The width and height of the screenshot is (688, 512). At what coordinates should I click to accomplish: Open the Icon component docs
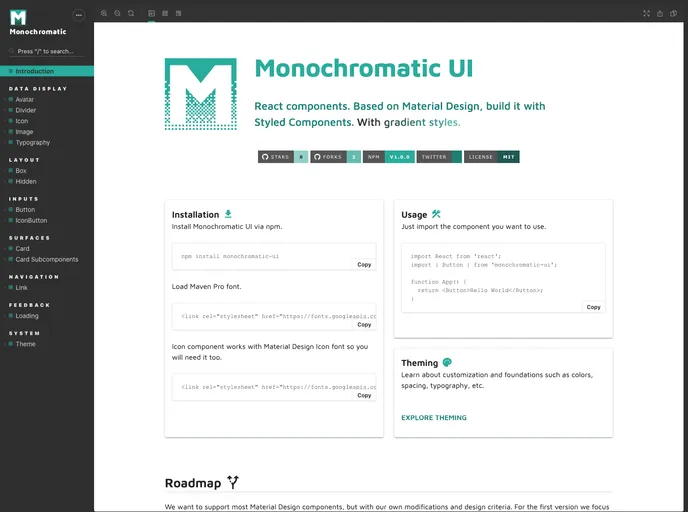(x=22, y=121)
